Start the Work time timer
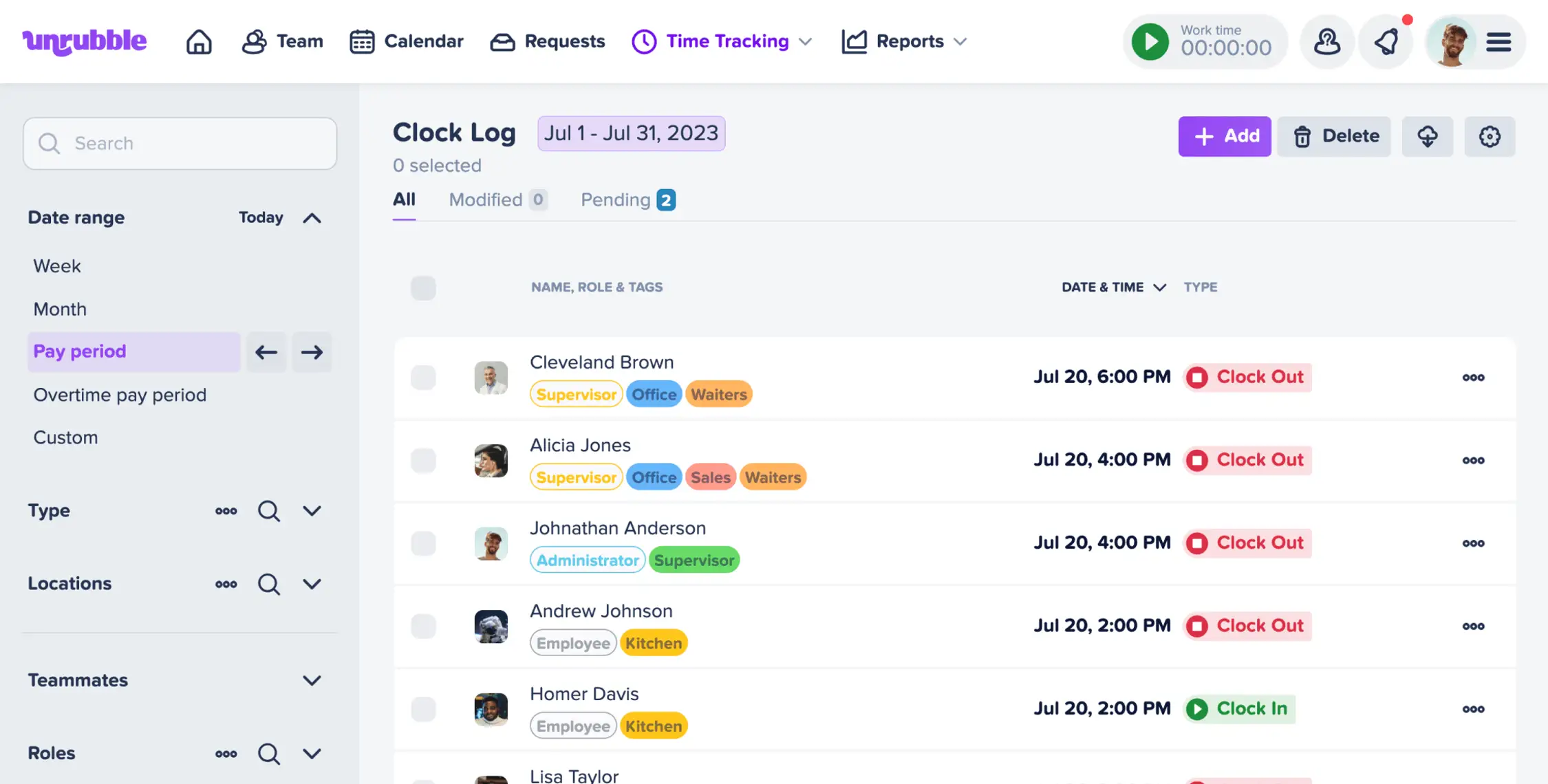The width and height of the screenshot is (1548, 784). (1150, 41)
